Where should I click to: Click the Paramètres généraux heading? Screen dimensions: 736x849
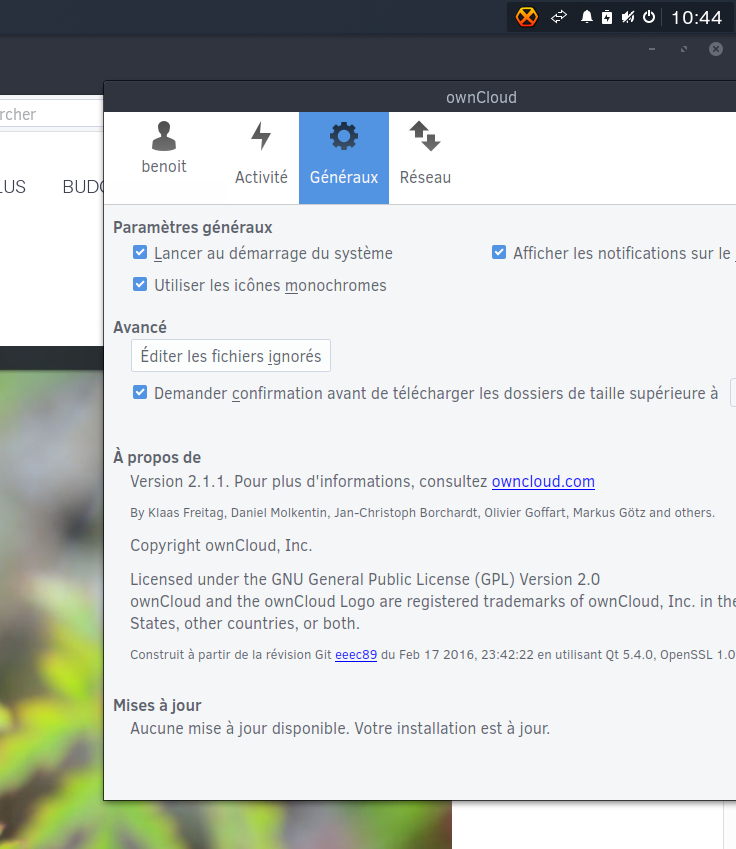193,227
